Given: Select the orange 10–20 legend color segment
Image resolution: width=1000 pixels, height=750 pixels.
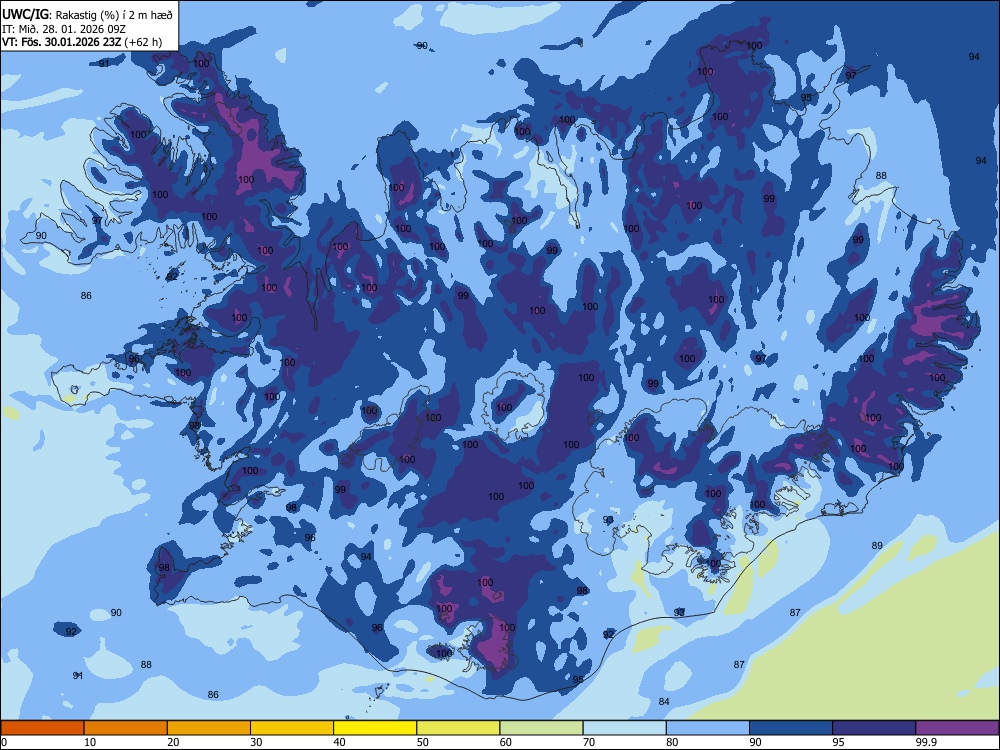Looking at the screenshot, I should (126, 728).
